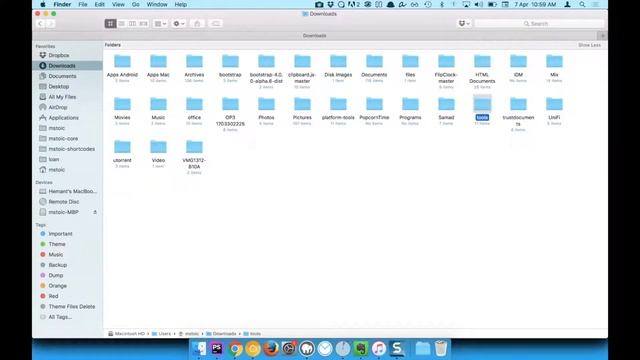This screenshot has width=640, height=360.
Task: Select Dropbox in the sidebar
Action: [58, 55]
